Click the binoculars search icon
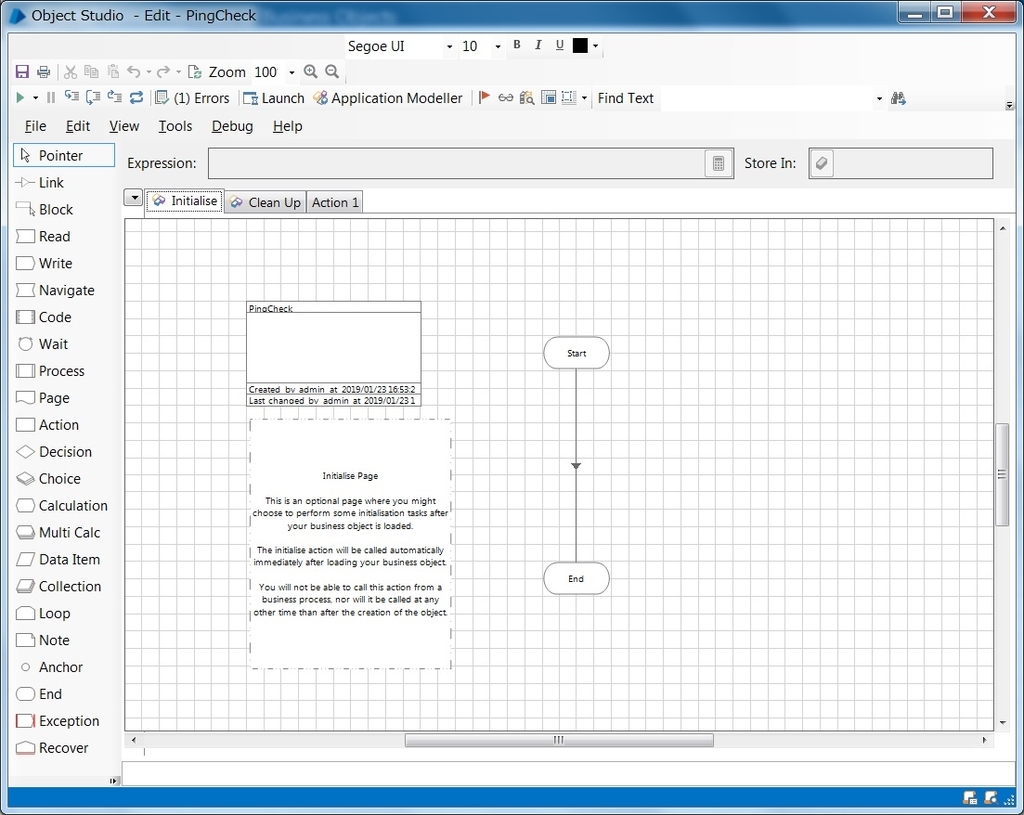 (x=899, y=98)
